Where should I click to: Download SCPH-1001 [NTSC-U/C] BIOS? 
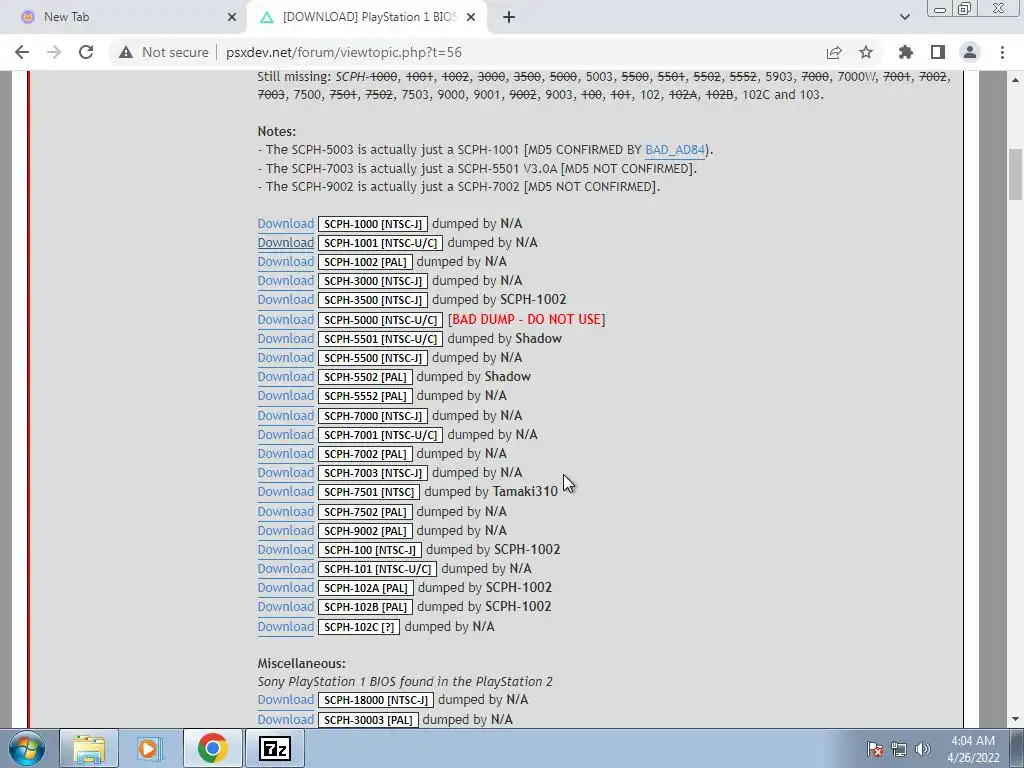point(285,243)
